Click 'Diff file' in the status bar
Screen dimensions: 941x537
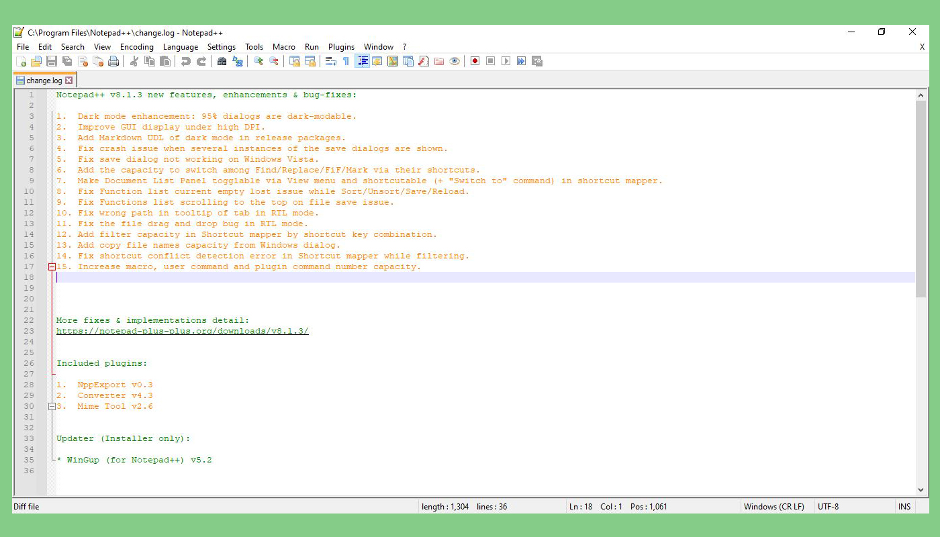point(26,507)
